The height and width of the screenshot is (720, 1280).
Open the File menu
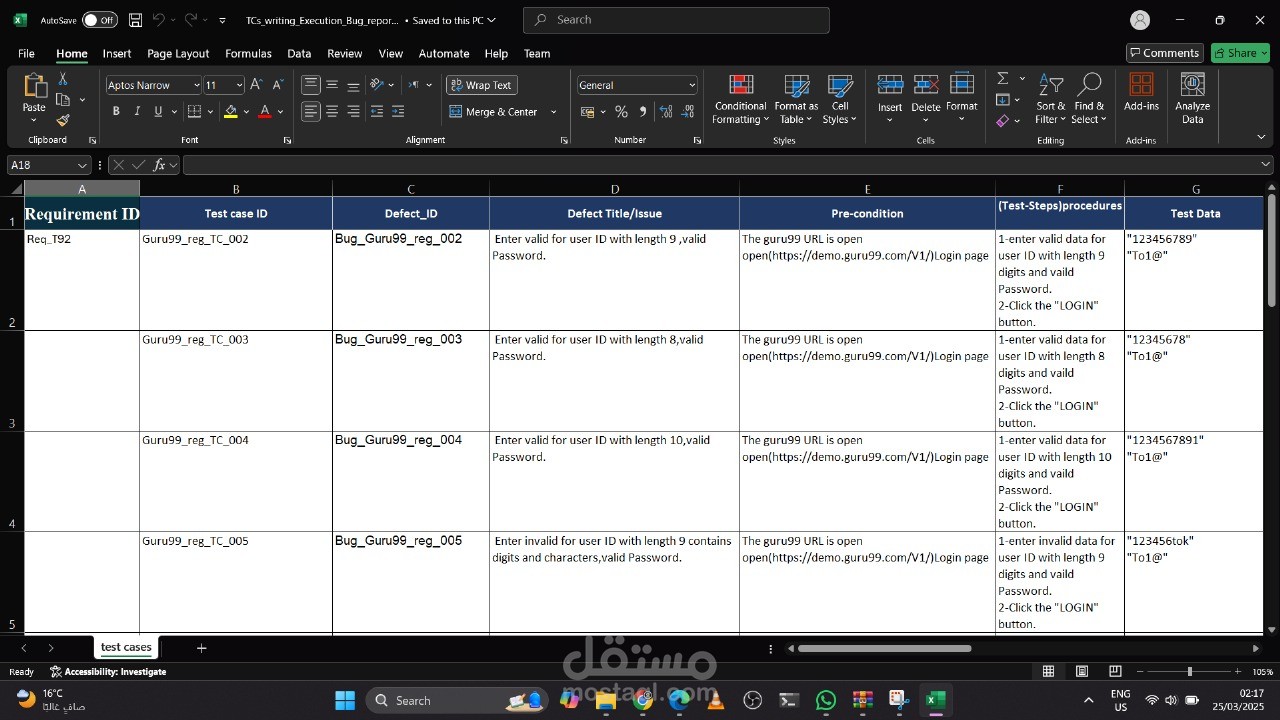[x=26, y=53]
